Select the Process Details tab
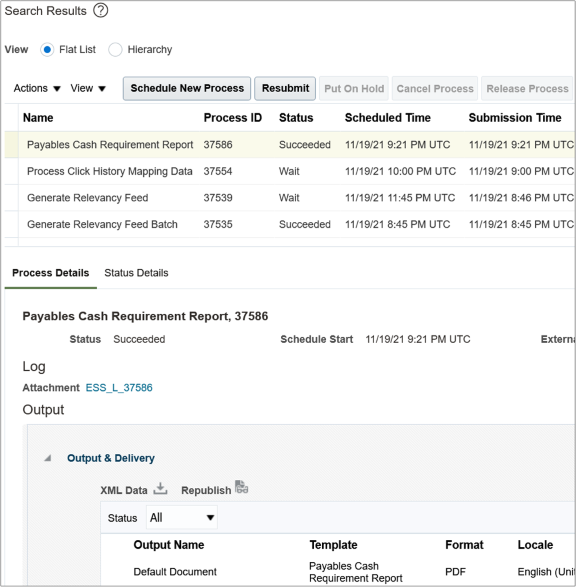Image resolution: width=576 pixels, height=587 pixels. tap(51, 273)
